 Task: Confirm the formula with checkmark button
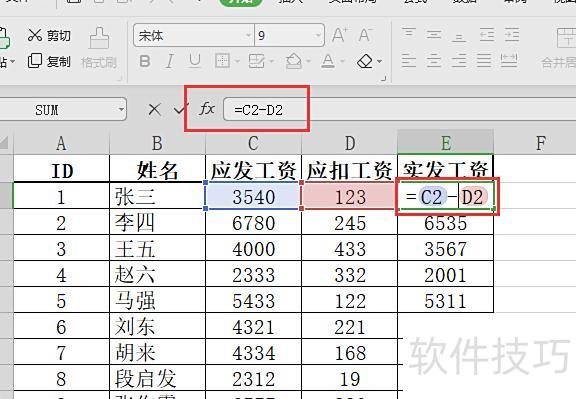180,109
